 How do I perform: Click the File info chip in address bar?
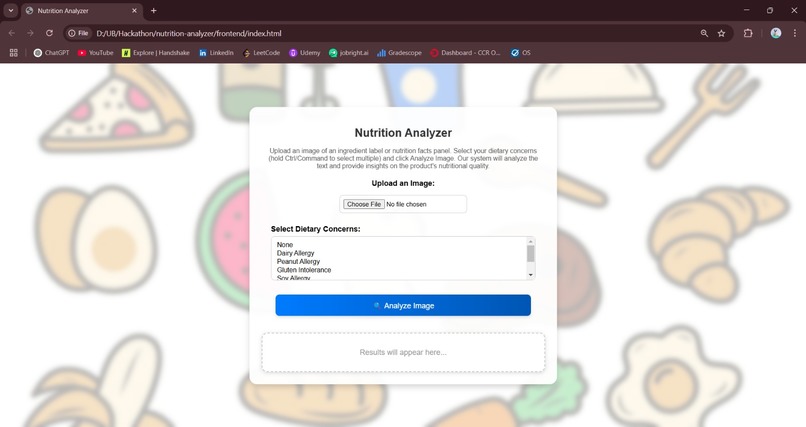coord(78,33)
